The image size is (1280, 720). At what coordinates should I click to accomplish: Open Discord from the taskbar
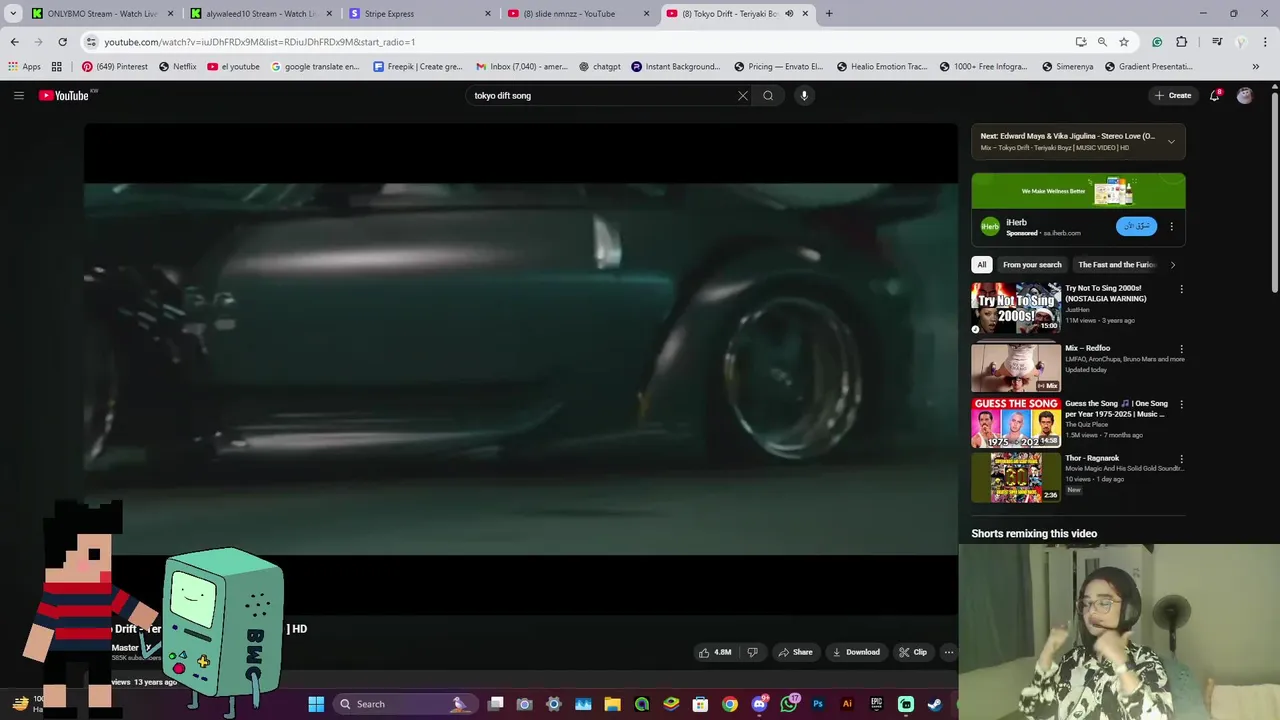coord(760,704)
